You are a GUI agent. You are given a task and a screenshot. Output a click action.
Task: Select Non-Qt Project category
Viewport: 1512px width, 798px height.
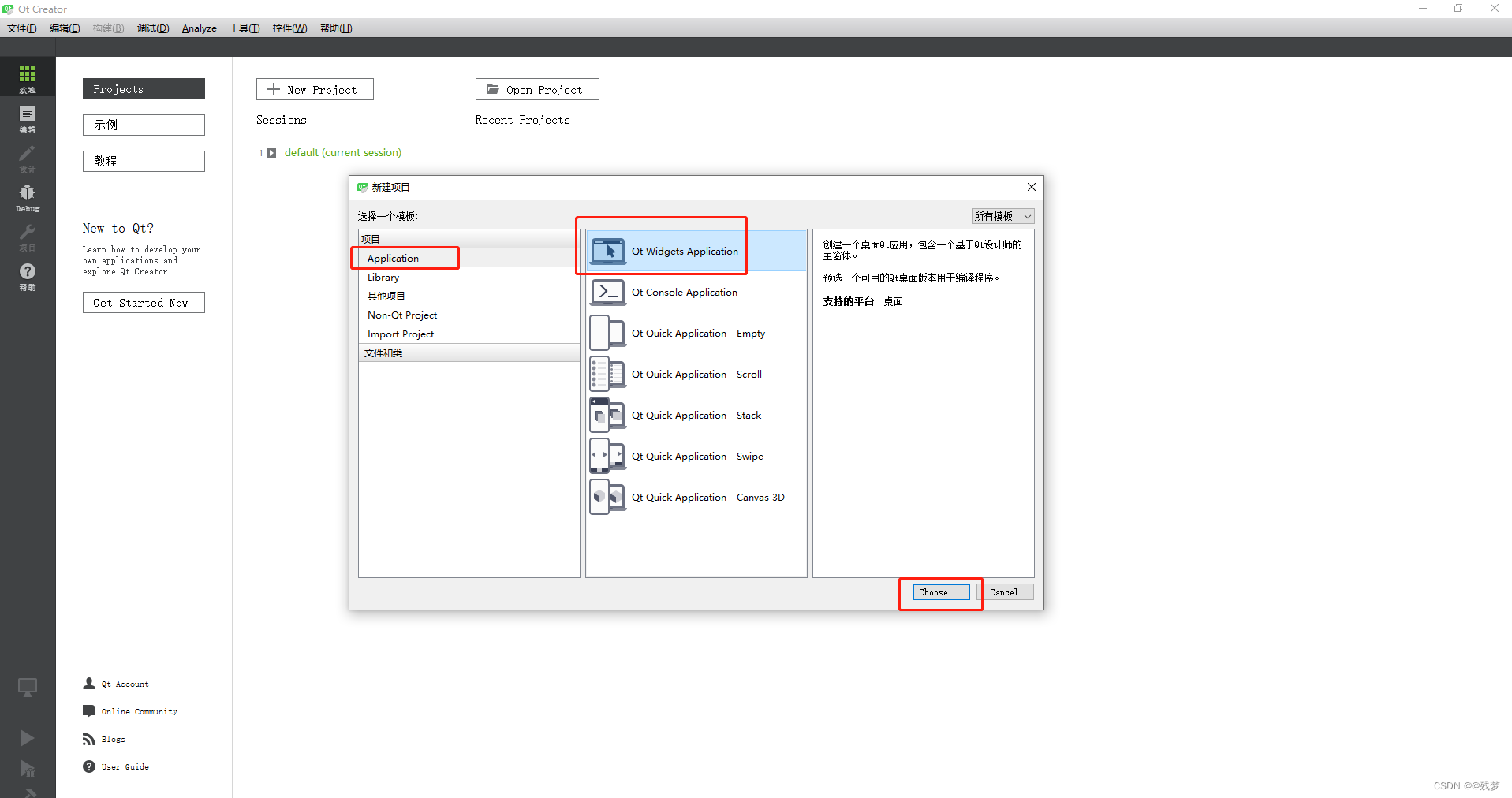(469, 315)
